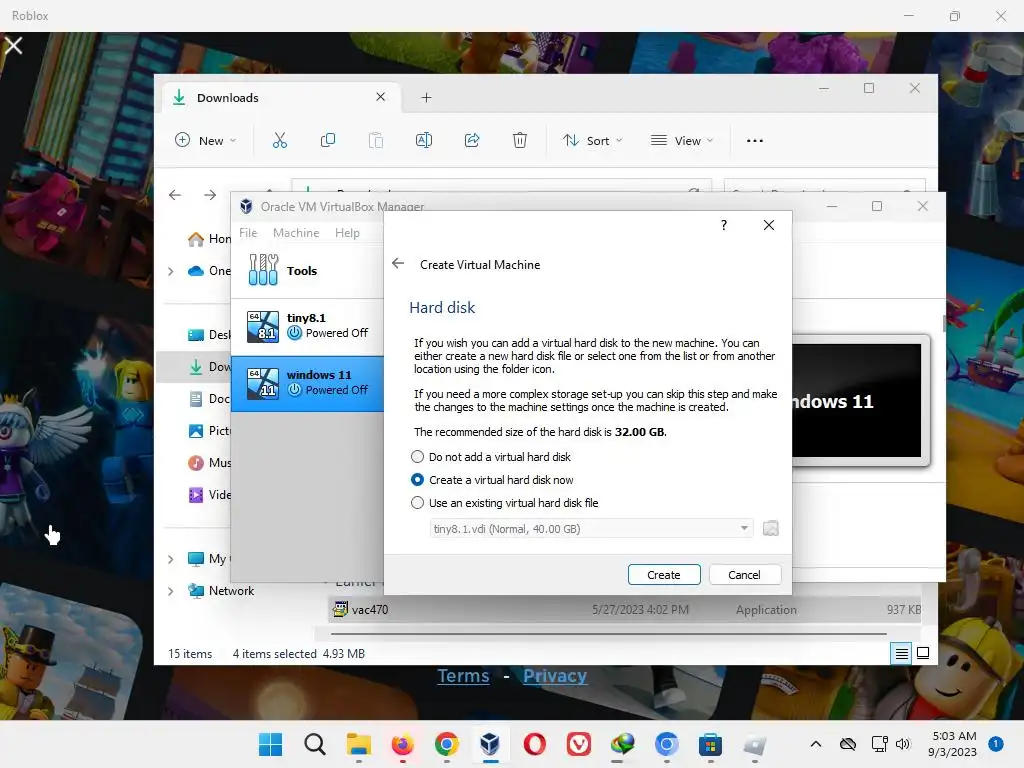Select the windows 11 virtual machine

click(x=307, y=383)
